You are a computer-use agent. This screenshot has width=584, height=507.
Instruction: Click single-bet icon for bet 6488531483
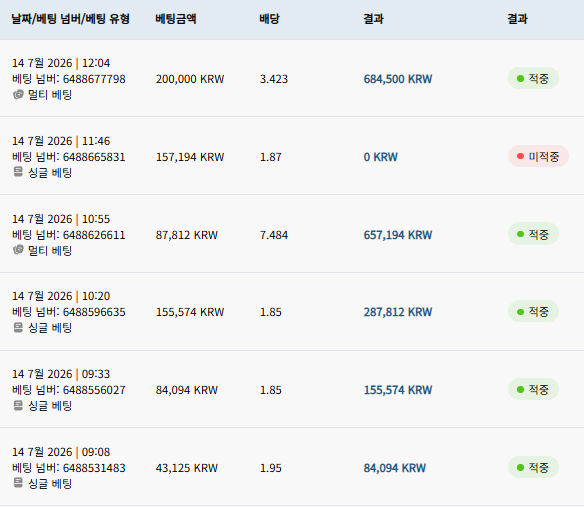pos(18,483)
